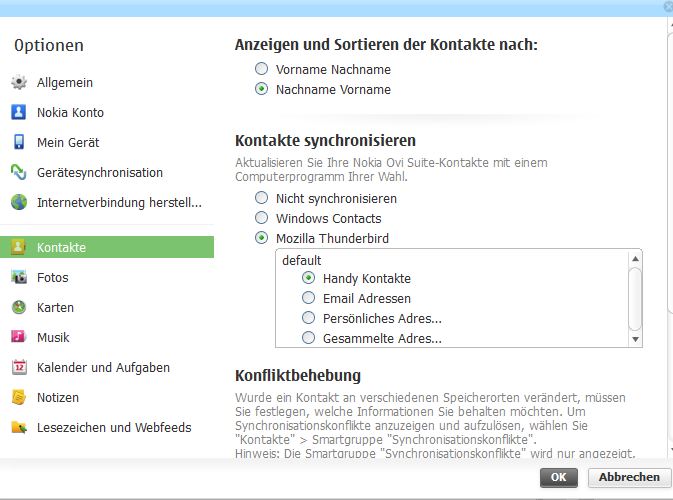The height and width of the screenshot is (500, 673).
Task: Open the Kontakte section
Action: [x=107, y=247]
